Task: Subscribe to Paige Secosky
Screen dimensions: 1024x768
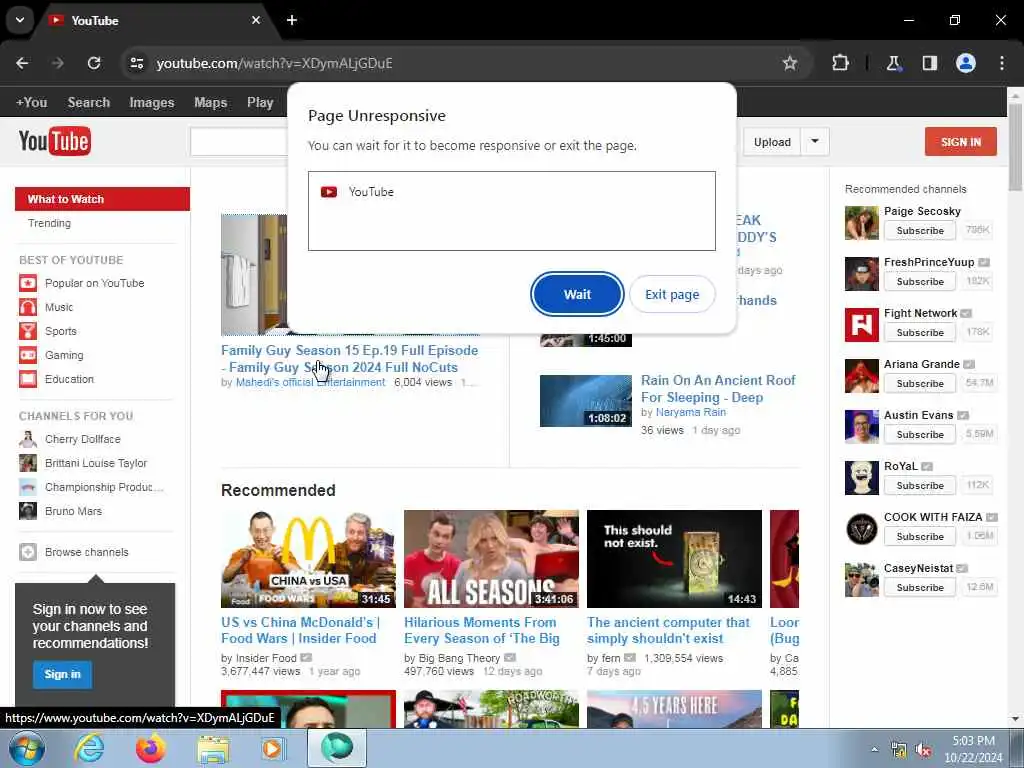Action: [x=920, y=231]
